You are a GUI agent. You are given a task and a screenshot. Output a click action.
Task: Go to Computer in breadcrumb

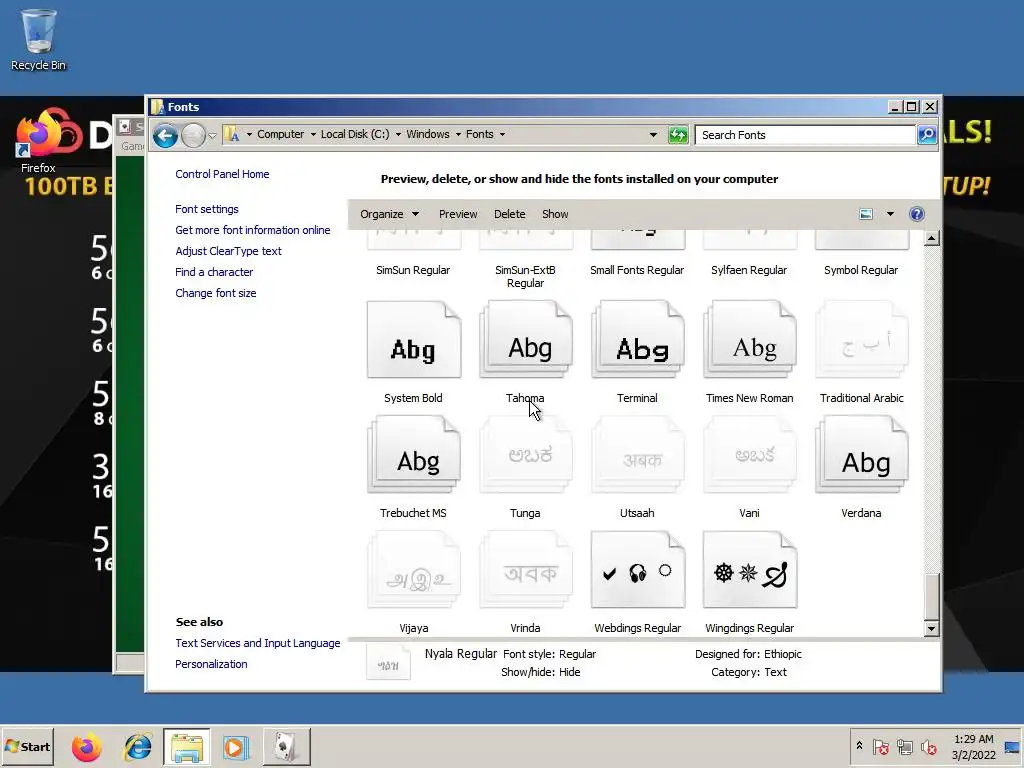point(281,135)
